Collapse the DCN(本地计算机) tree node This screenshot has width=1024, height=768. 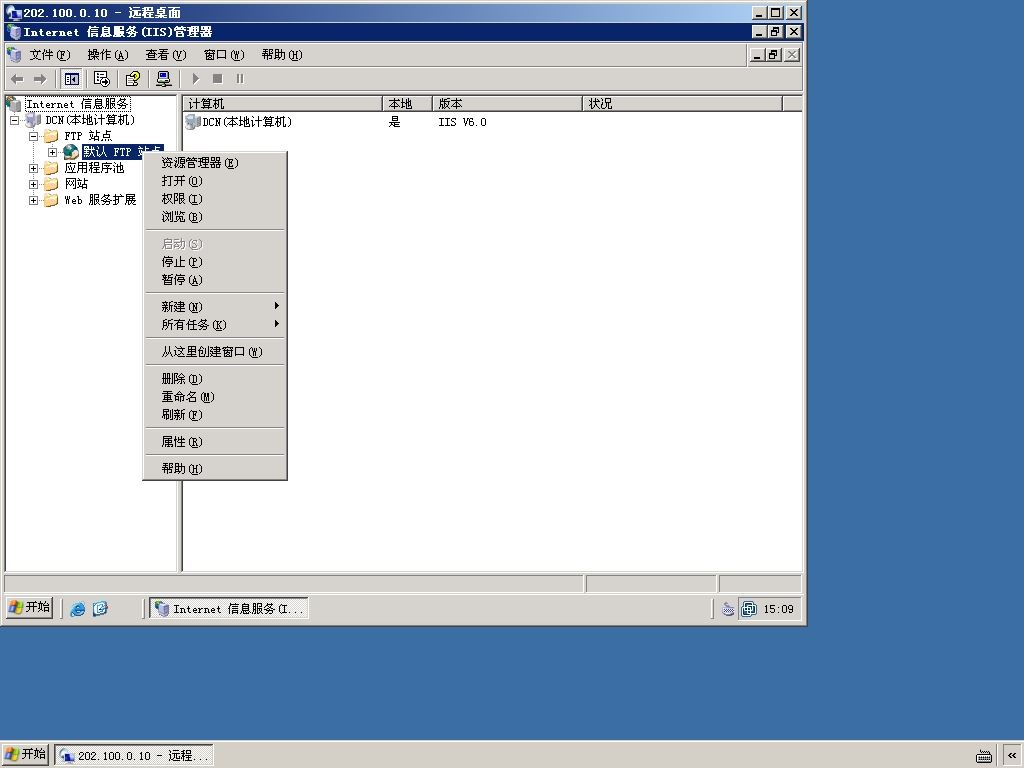[x=14, y=120]
